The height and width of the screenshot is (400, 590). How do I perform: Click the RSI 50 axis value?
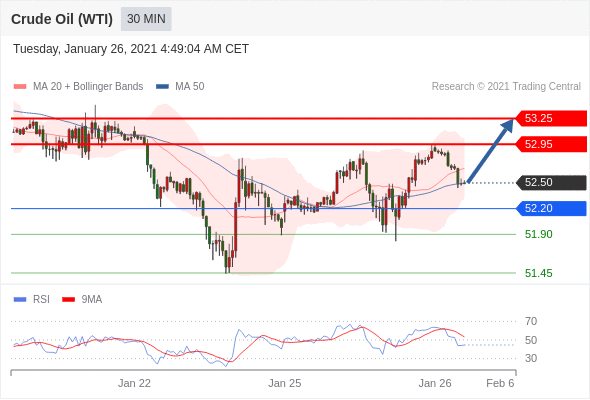[x=531, y=340]
